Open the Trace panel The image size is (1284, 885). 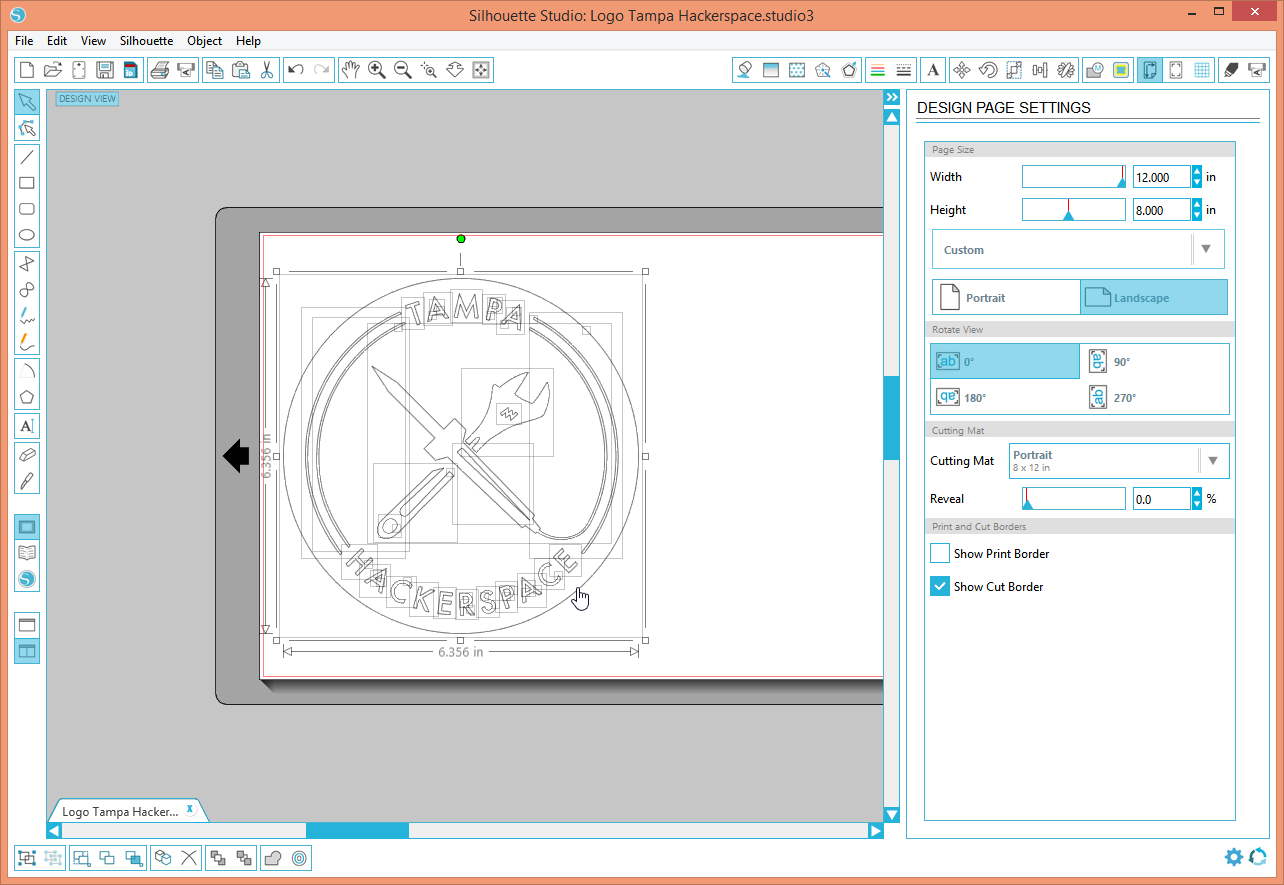click(x=1120, y=70)
